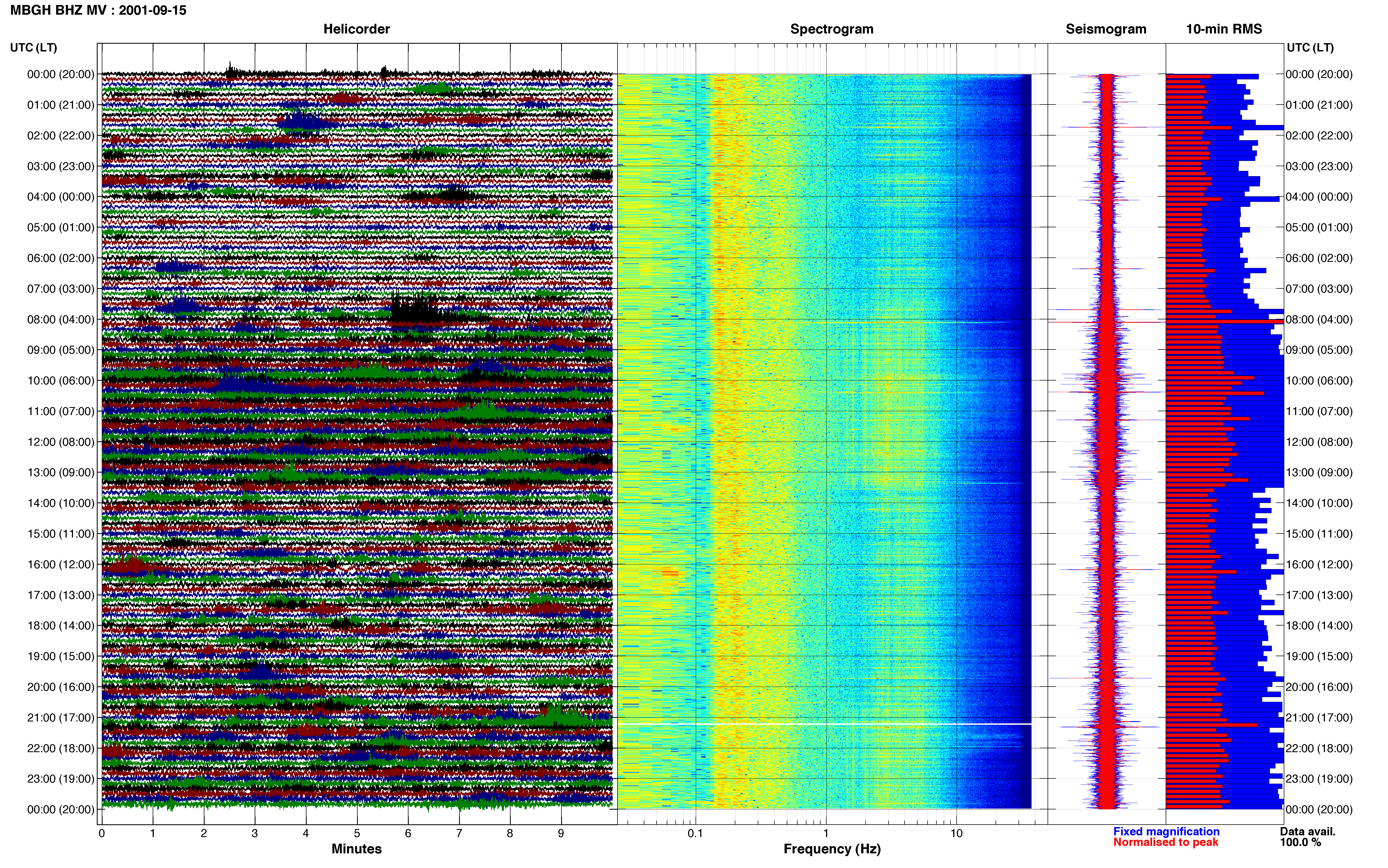1388x868 pixels.
Task: Click the longest red RMS bar at 08:00
Action: [x=1224, y=322]
